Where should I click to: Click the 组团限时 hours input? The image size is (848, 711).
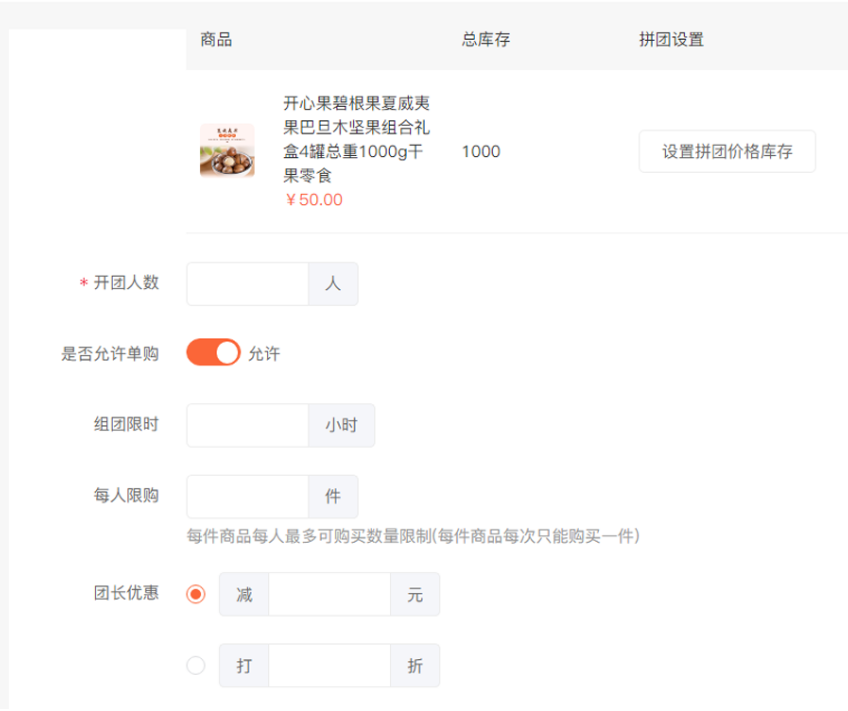click(248, 425)
